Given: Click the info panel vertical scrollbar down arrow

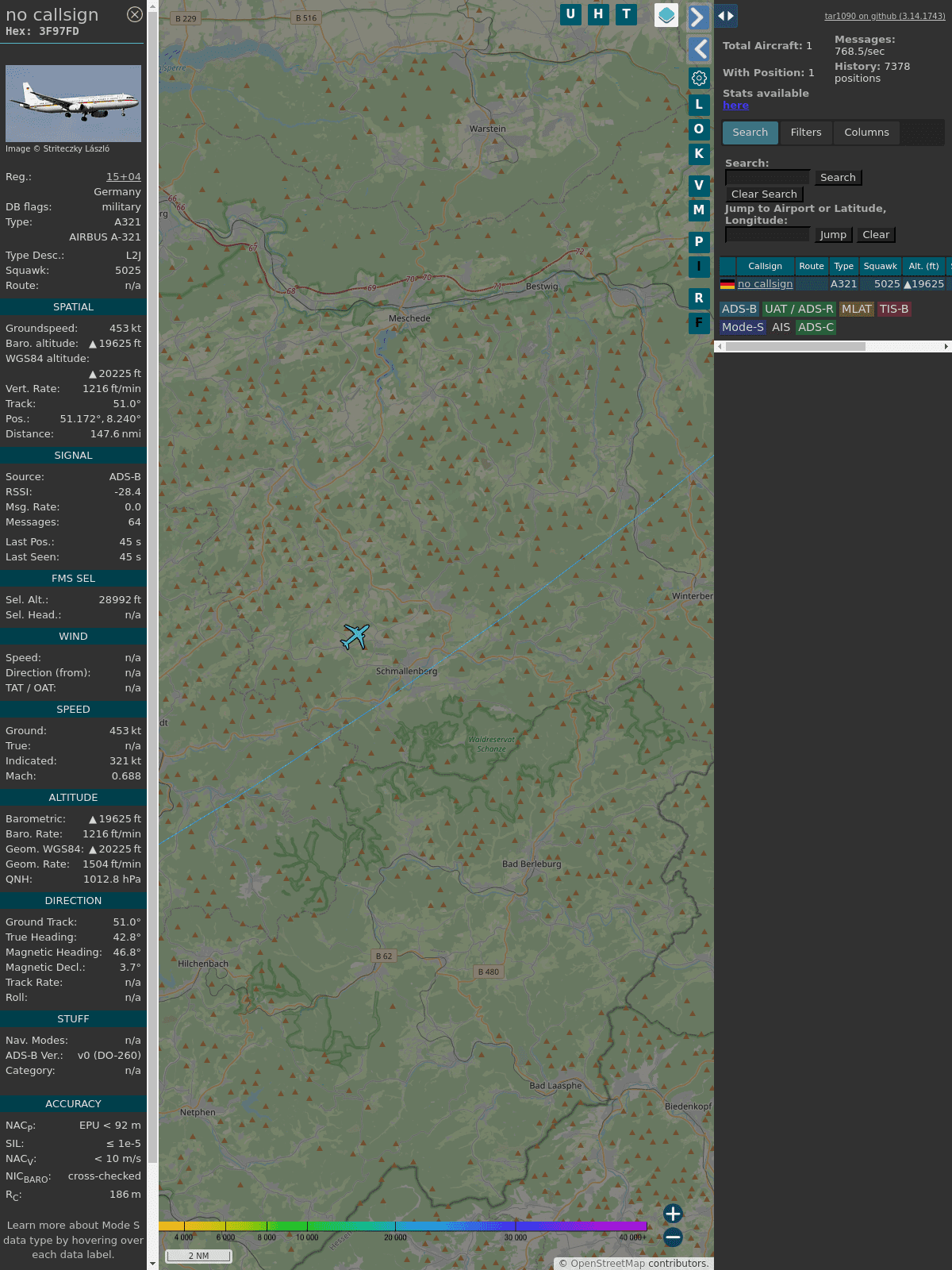Looking at the screenshot, I should click(x=152, y=1264).
